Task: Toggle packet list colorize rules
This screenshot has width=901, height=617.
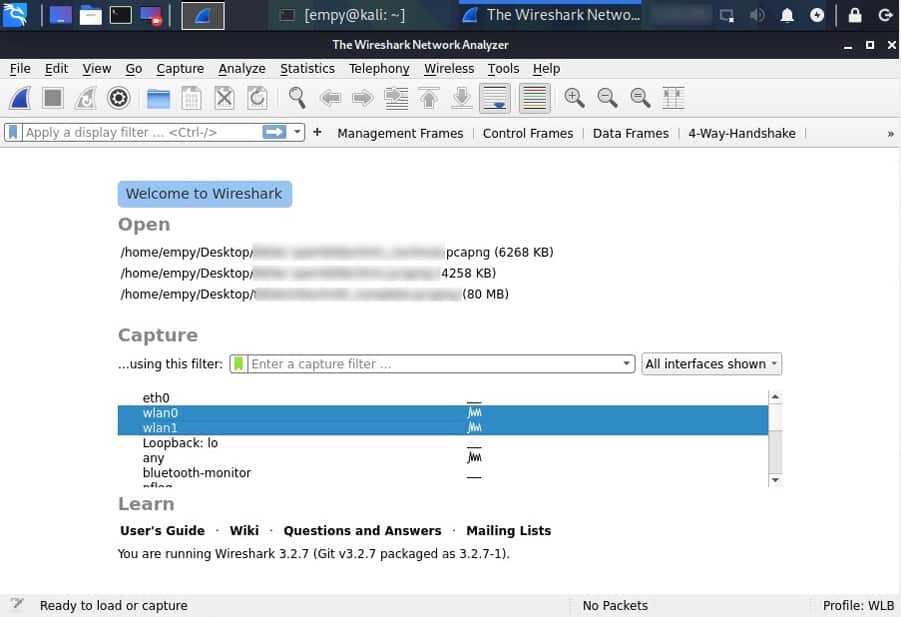Action: pyautogui.click(x=534, y=98)
